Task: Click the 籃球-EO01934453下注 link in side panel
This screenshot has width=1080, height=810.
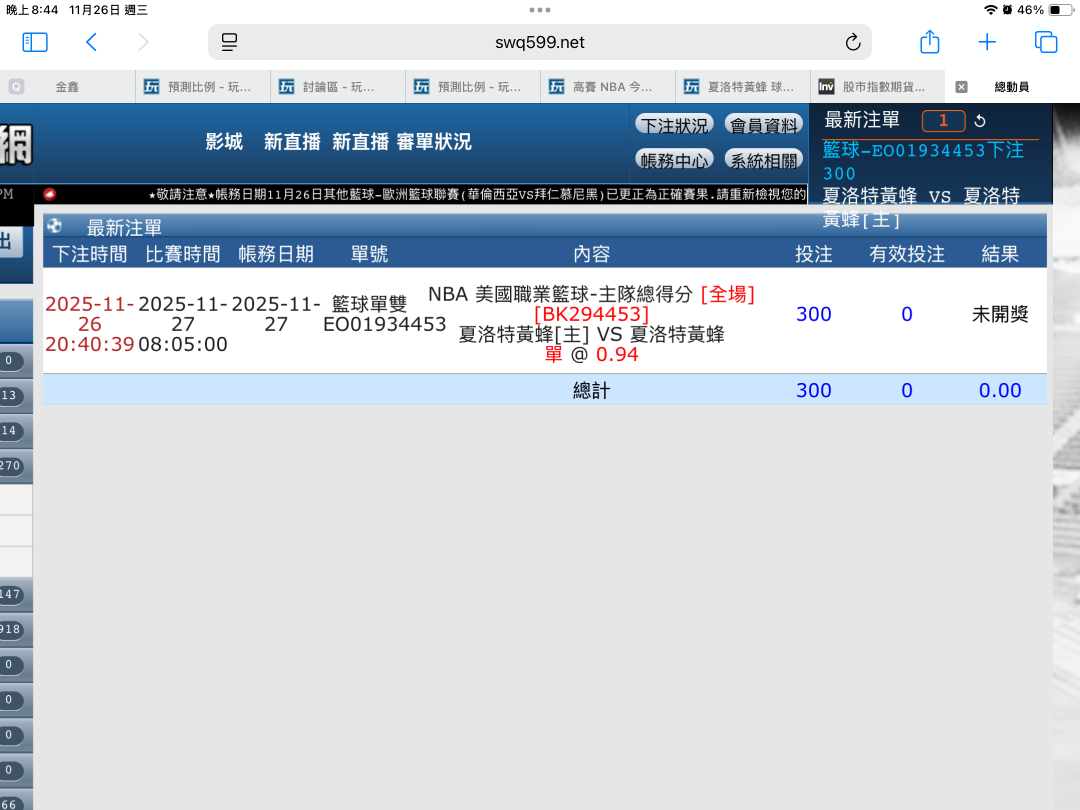Action: tap(923, 150)
